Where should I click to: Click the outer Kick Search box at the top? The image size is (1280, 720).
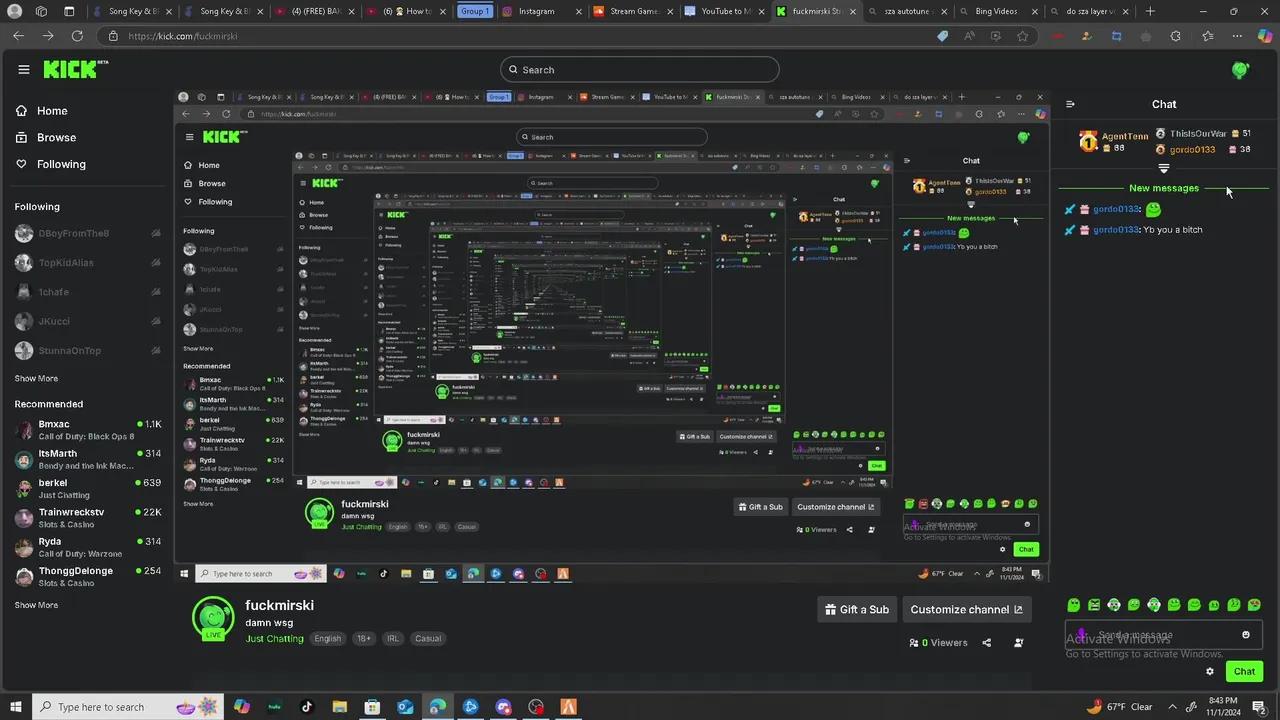pyautogui.click(x=640, y=69)
